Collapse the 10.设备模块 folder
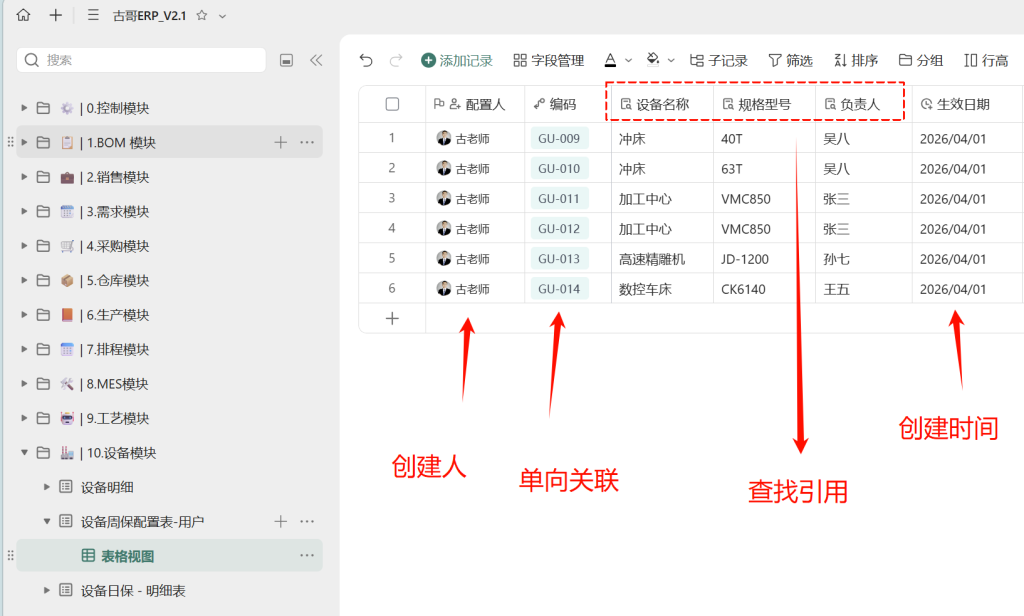This screenshot has width=1024, height=616. [x=24, y=452]
